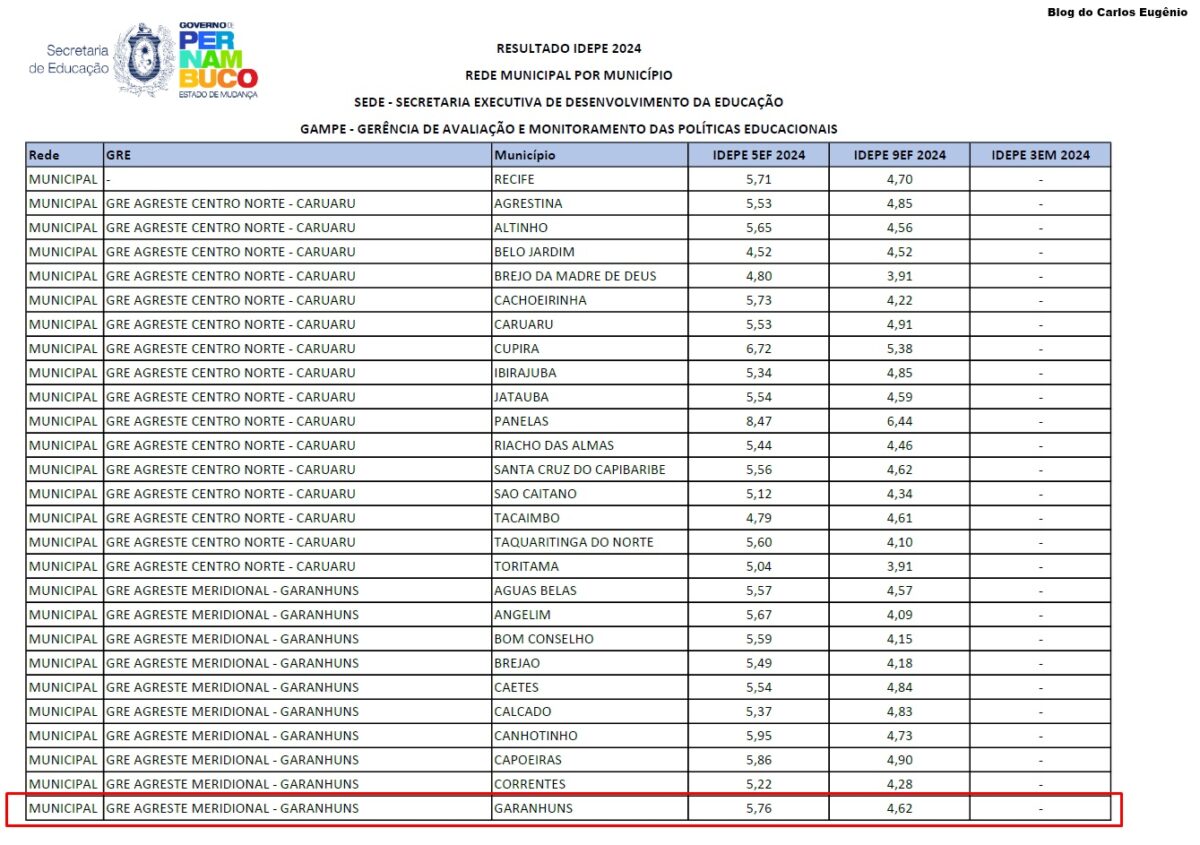Click the IDEPE 3EM 2024 column header
The height and width of the screenshot is (845, 1200).
tap(1040, 155)
